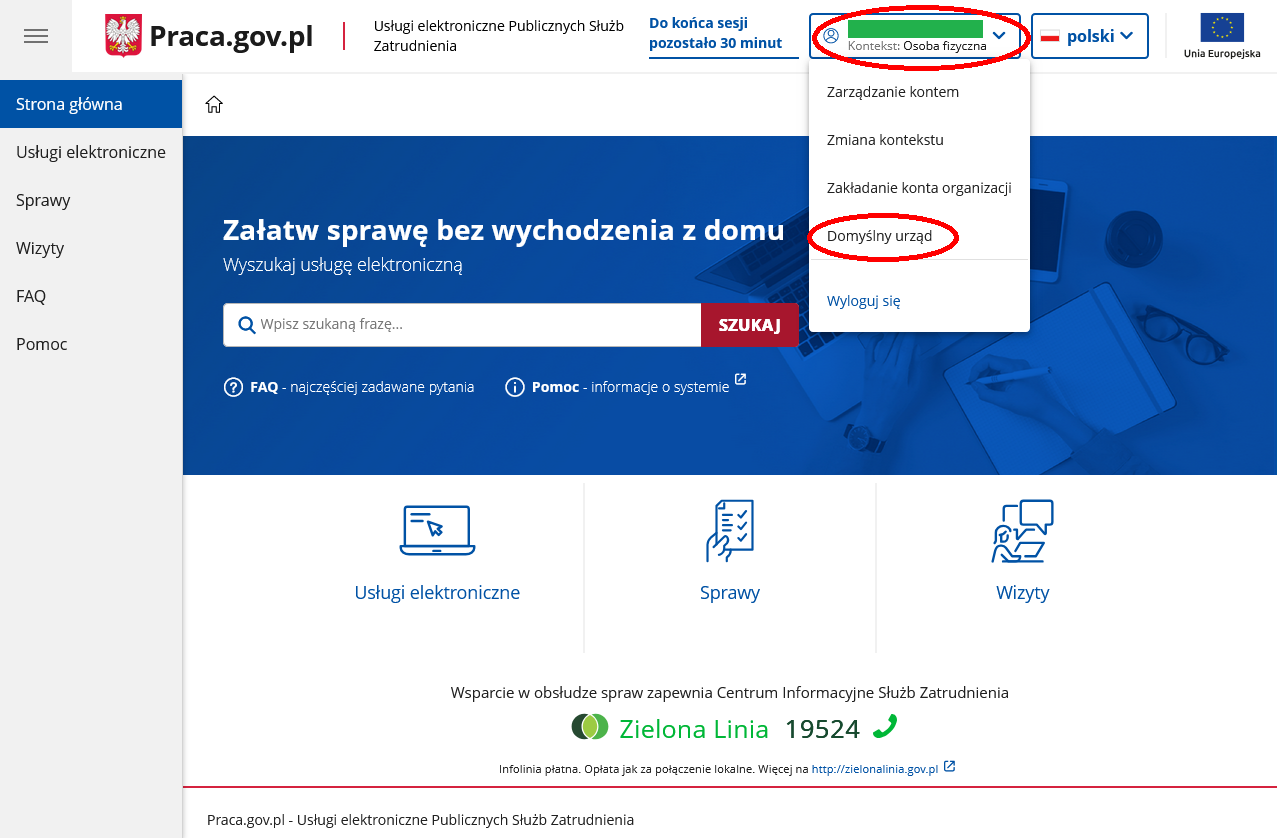Go to Wizyty in left sidebar

point(40,248)
